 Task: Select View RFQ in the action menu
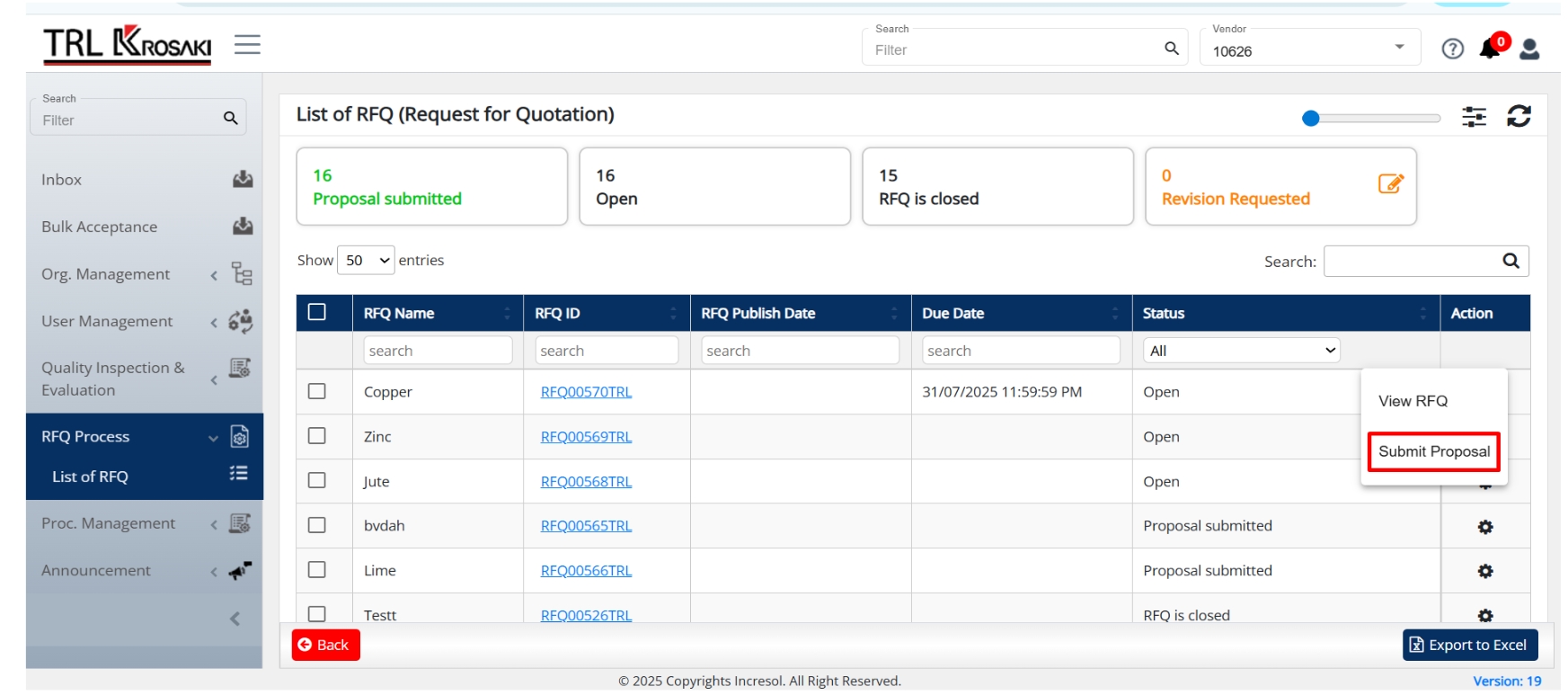coord(1413,401)
